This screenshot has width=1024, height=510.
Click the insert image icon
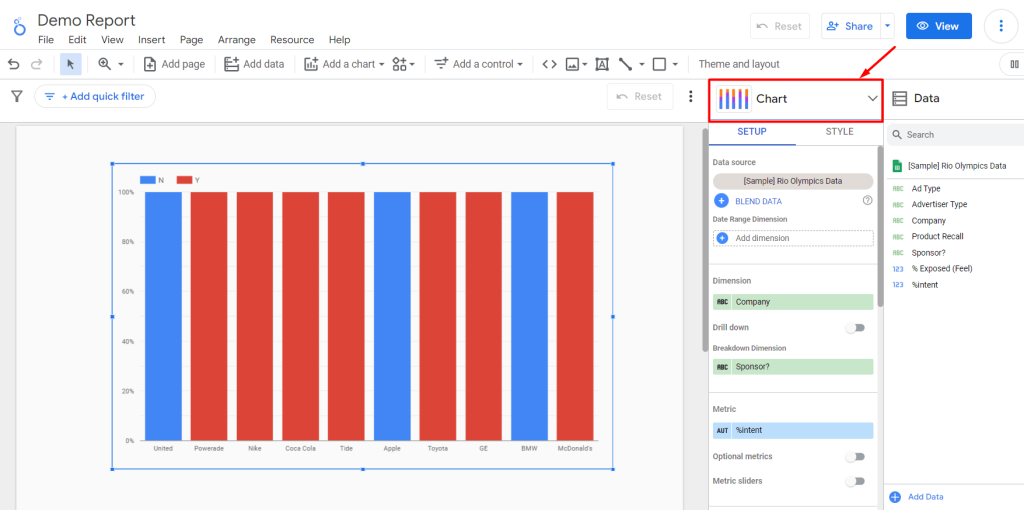tap(573, 64)
